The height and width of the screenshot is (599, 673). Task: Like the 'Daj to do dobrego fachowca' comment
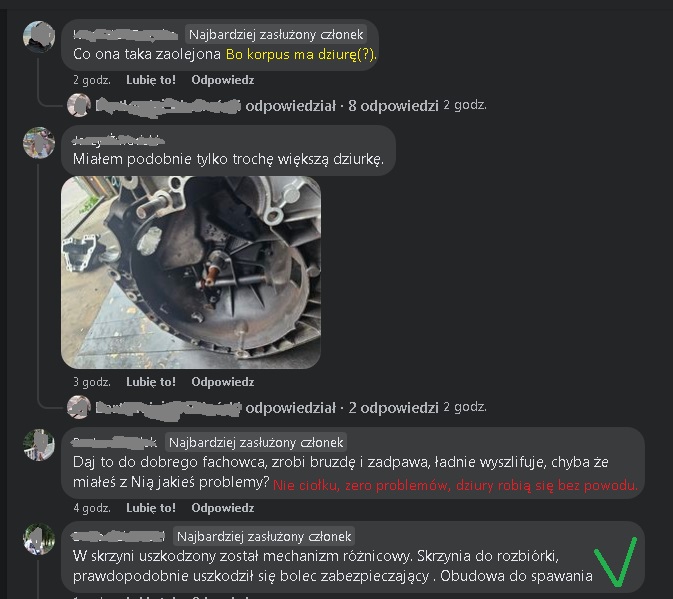point(151,508)
